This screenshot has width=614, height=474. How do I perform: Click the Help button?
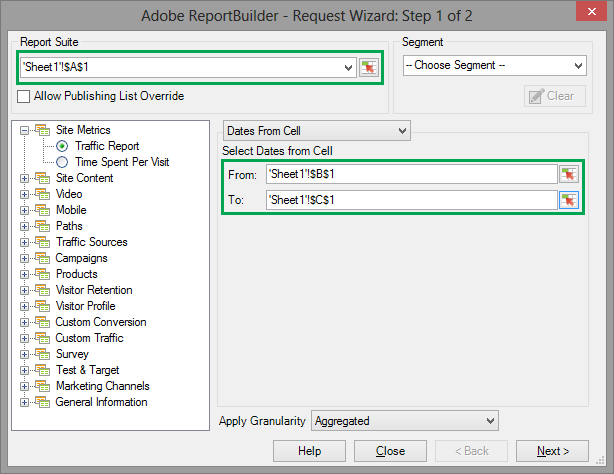pos(309,451)
